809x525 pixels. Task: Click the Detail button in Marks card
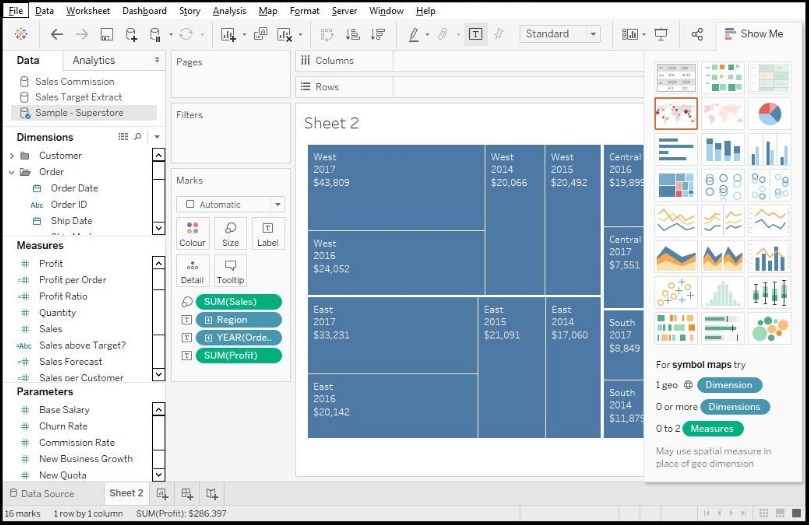[192, 271]
